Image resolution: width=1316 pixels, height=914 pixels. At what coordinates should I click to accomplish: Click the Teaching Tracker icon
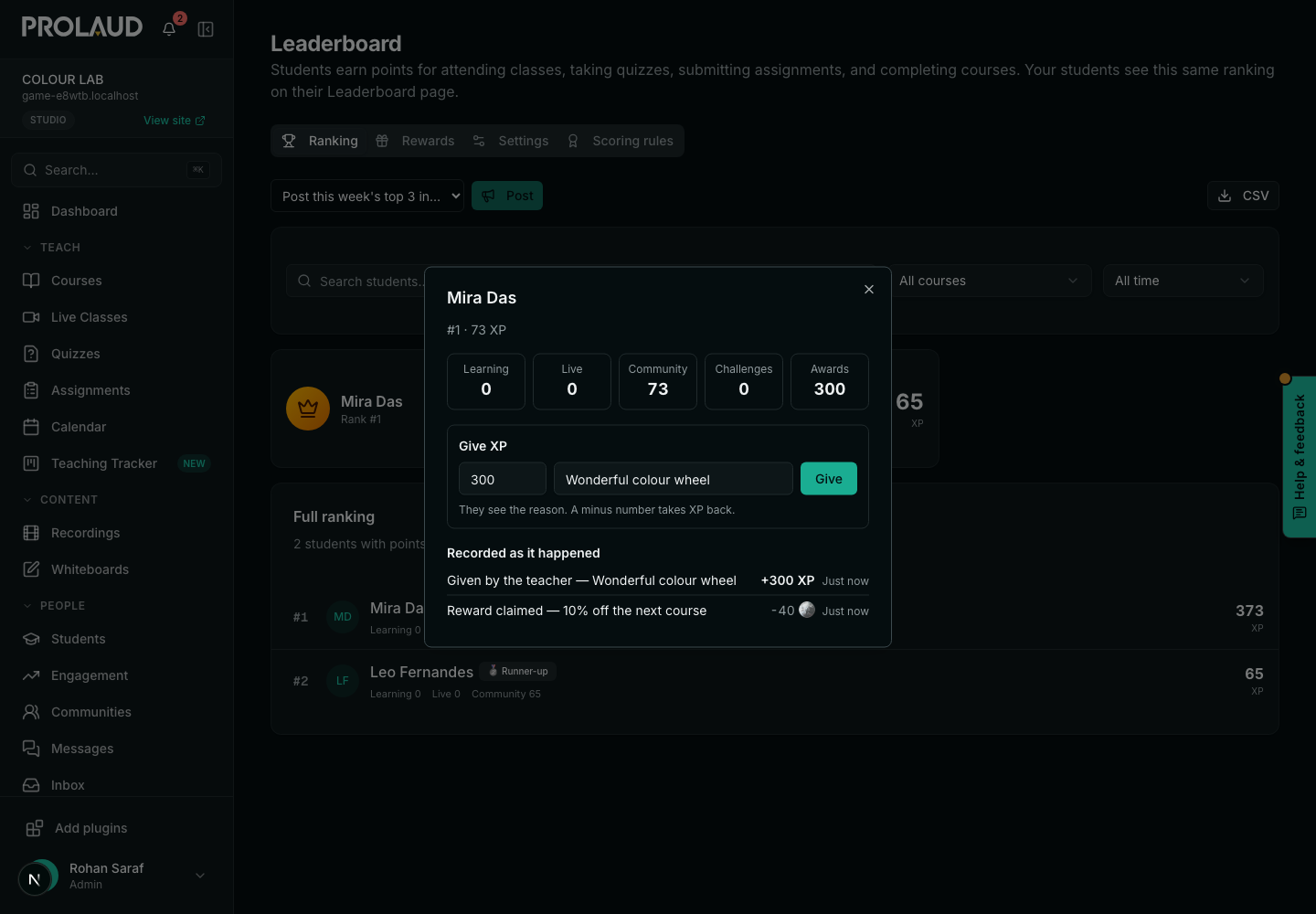pyautogui.click(x=31, y=463)
